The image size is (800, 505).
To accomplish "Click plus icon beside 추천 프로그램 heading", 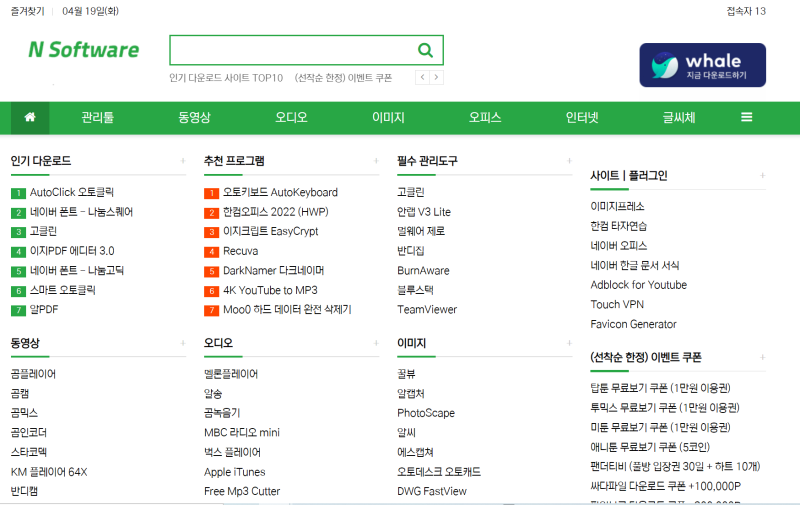I will pos(376,161).
